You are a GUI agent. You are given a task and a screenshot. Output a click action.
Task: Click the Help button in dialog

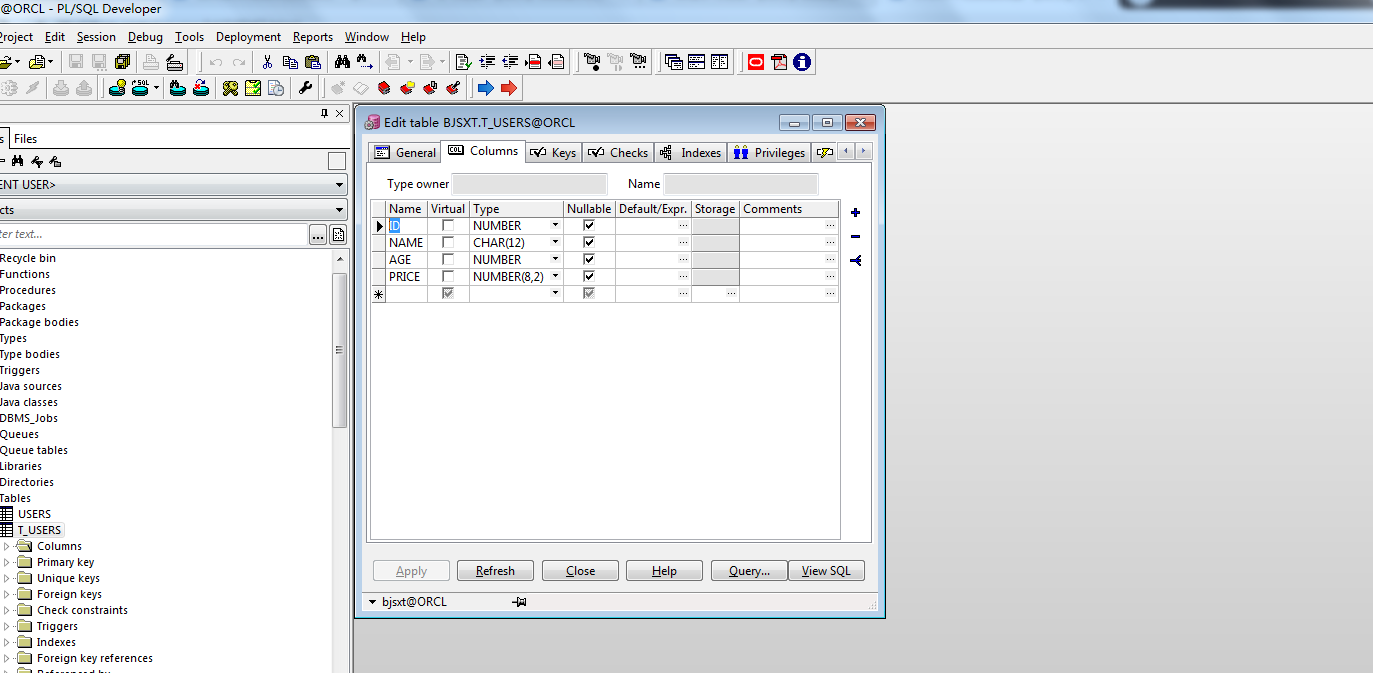click(664, 571)
